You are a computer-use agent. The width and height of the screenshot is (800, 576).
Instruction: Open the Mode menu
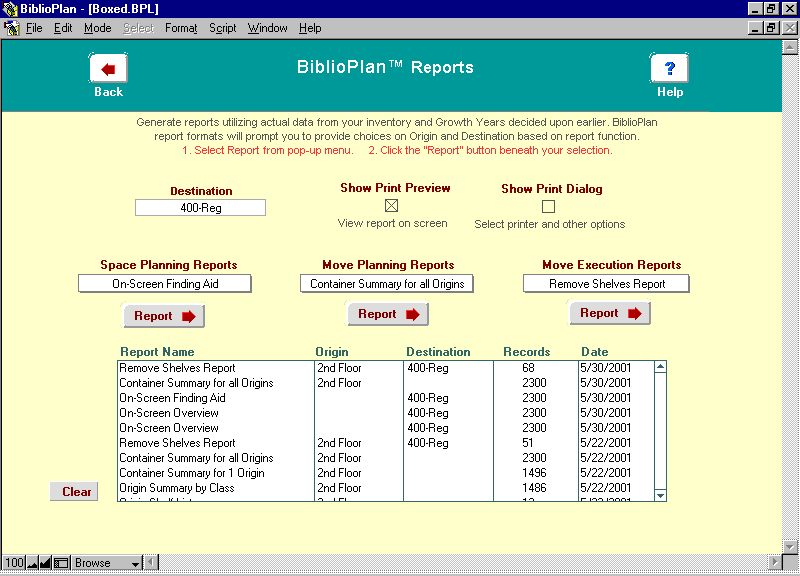click(x=97, y=28)
